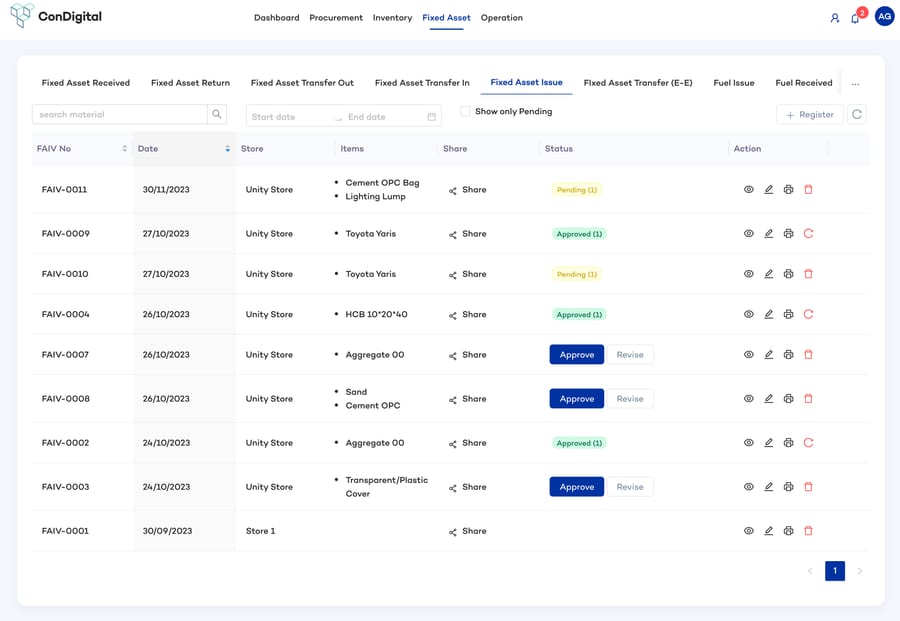Delete FAIV-0001 using trash icon
This screenshot has height=621, width=900.
point(808,531)
